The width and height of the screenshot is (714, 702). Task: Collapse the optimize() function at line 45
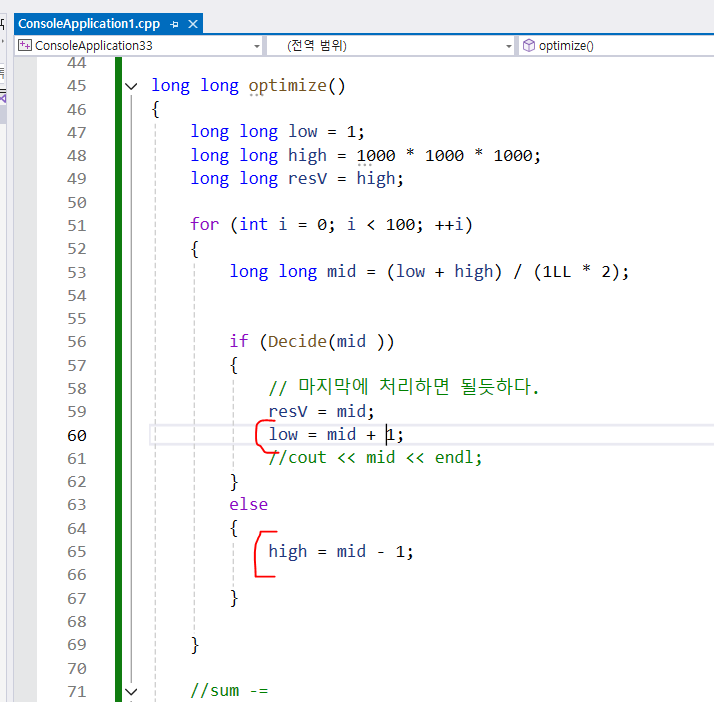[131, 86]
